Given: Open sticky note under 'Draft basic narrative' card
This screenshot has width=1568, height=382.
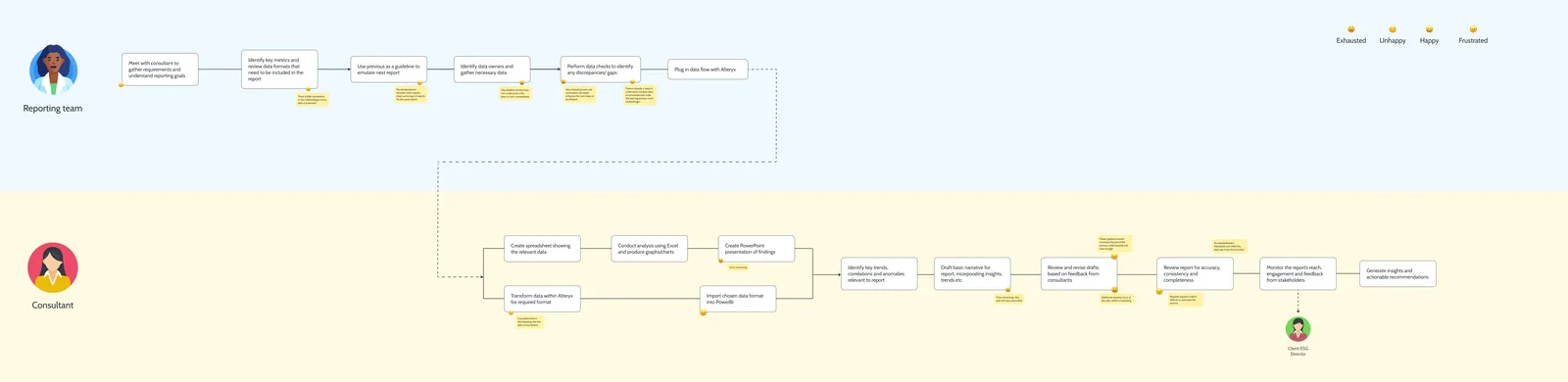Looking at the screenshot, I should point(1008,299).
